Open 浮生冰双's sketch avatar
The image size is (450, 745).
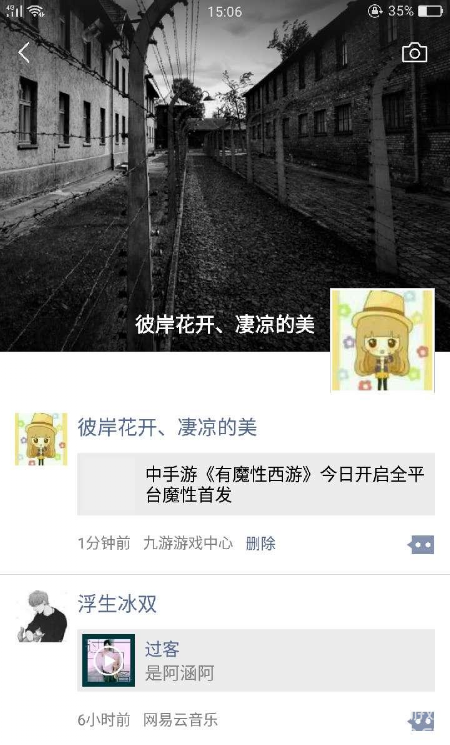click(x=41, y=616)
